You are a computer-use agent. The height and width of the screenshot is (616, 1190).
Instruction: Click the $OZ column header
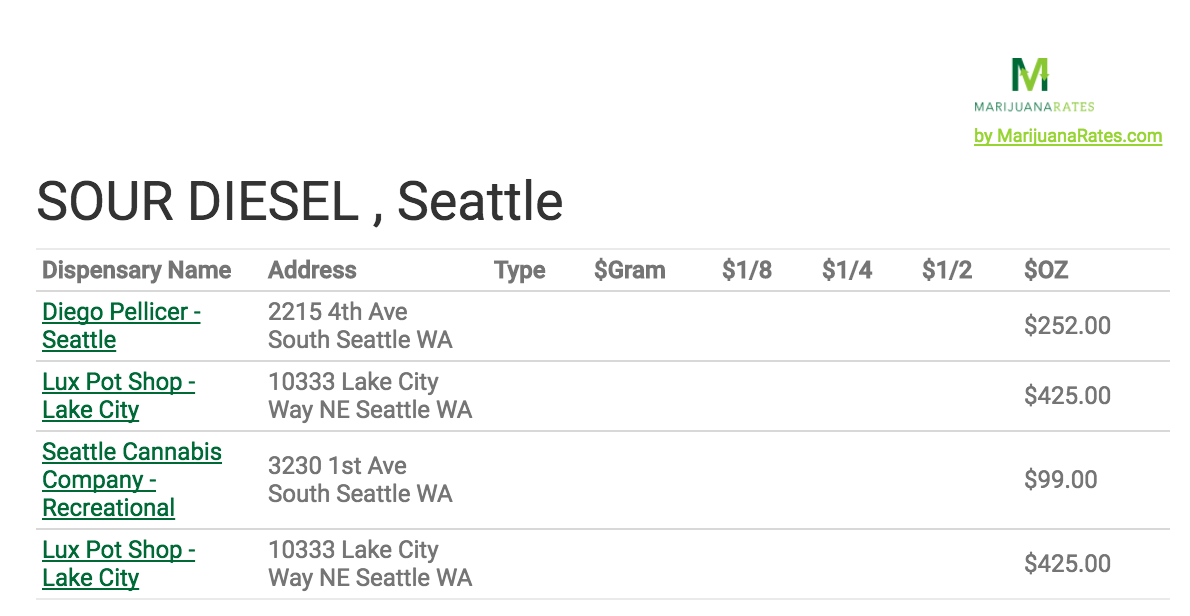(x=1046, y=270)
